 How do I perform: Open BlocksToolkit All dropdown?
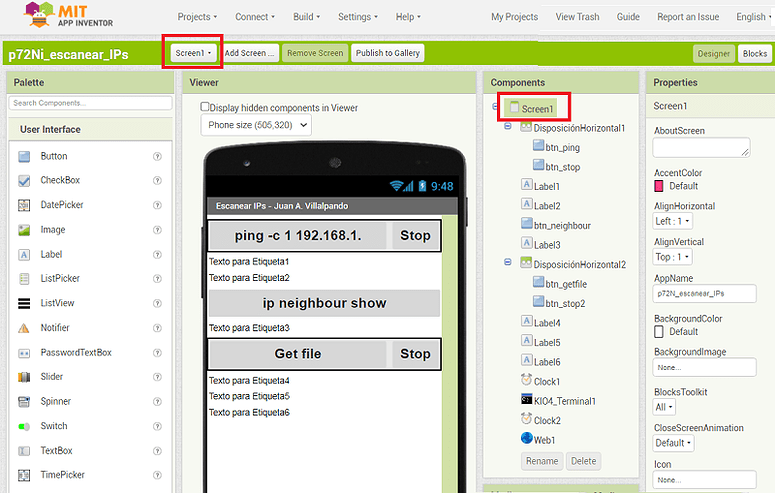(x=664, y=407)
